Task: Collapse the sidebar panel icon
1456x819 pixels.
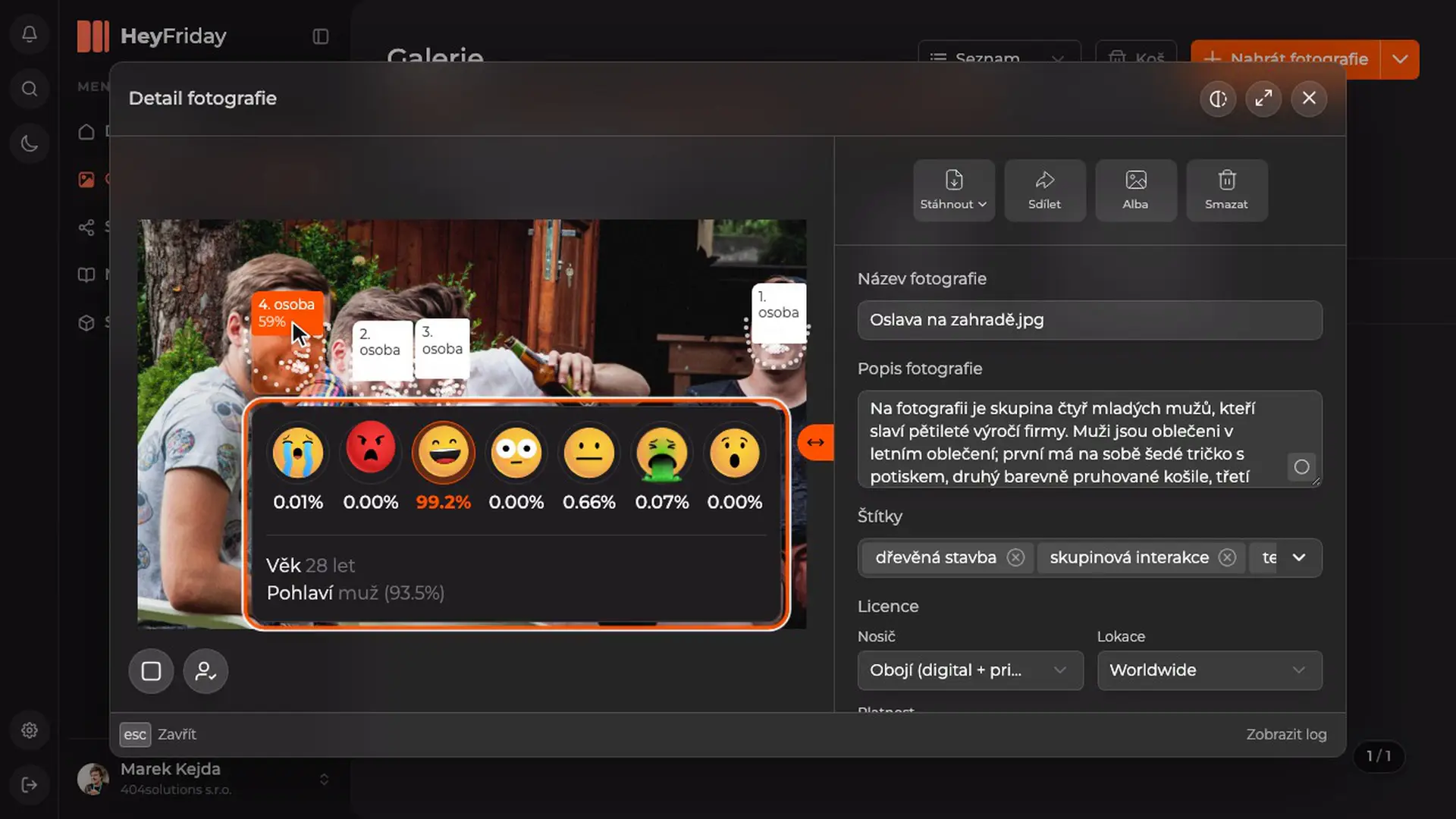Action: pyautogui.click(x=321, y=36)
